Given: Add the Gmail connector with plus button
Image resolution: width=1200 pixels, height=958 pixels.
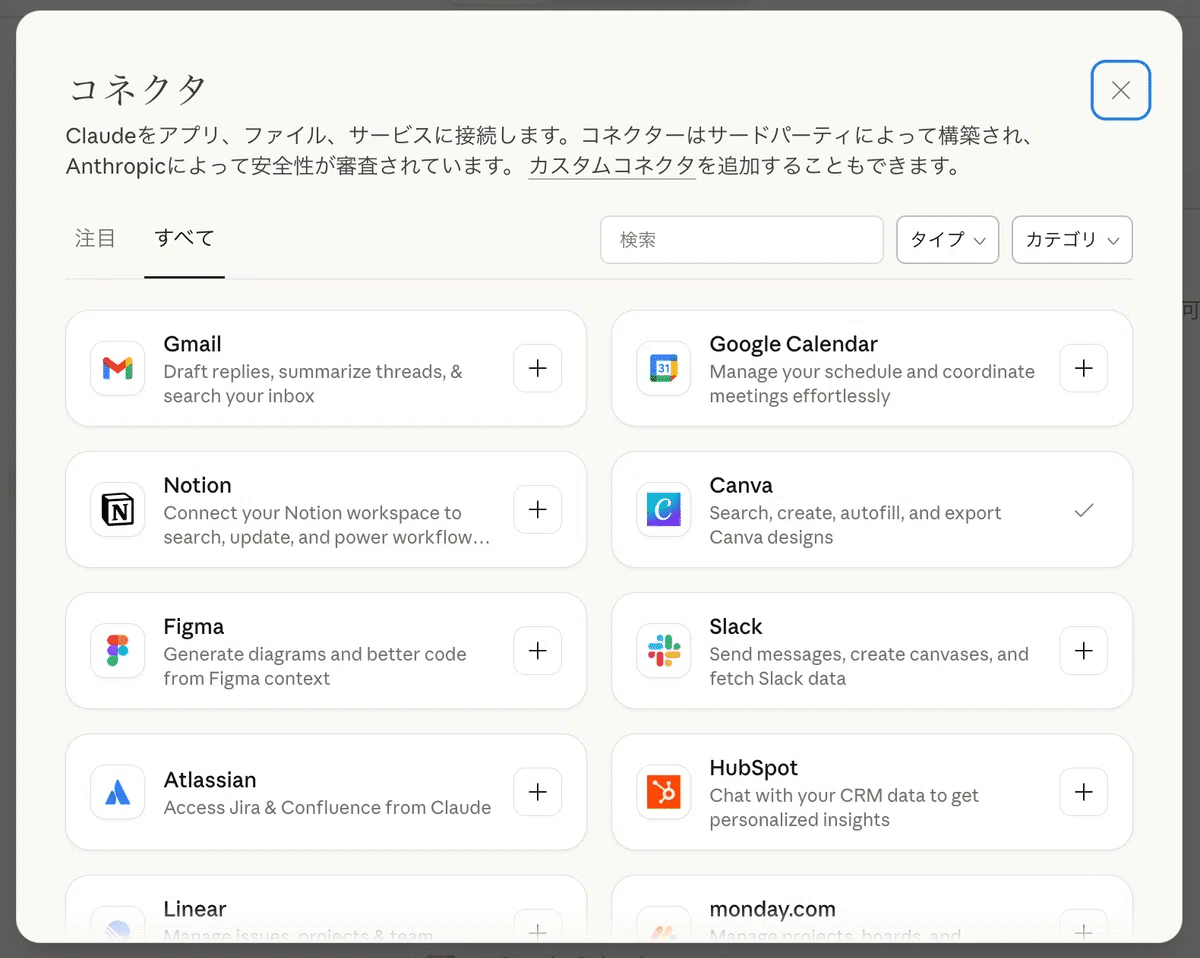Looking at the screenshot, I should pos(538,368).
